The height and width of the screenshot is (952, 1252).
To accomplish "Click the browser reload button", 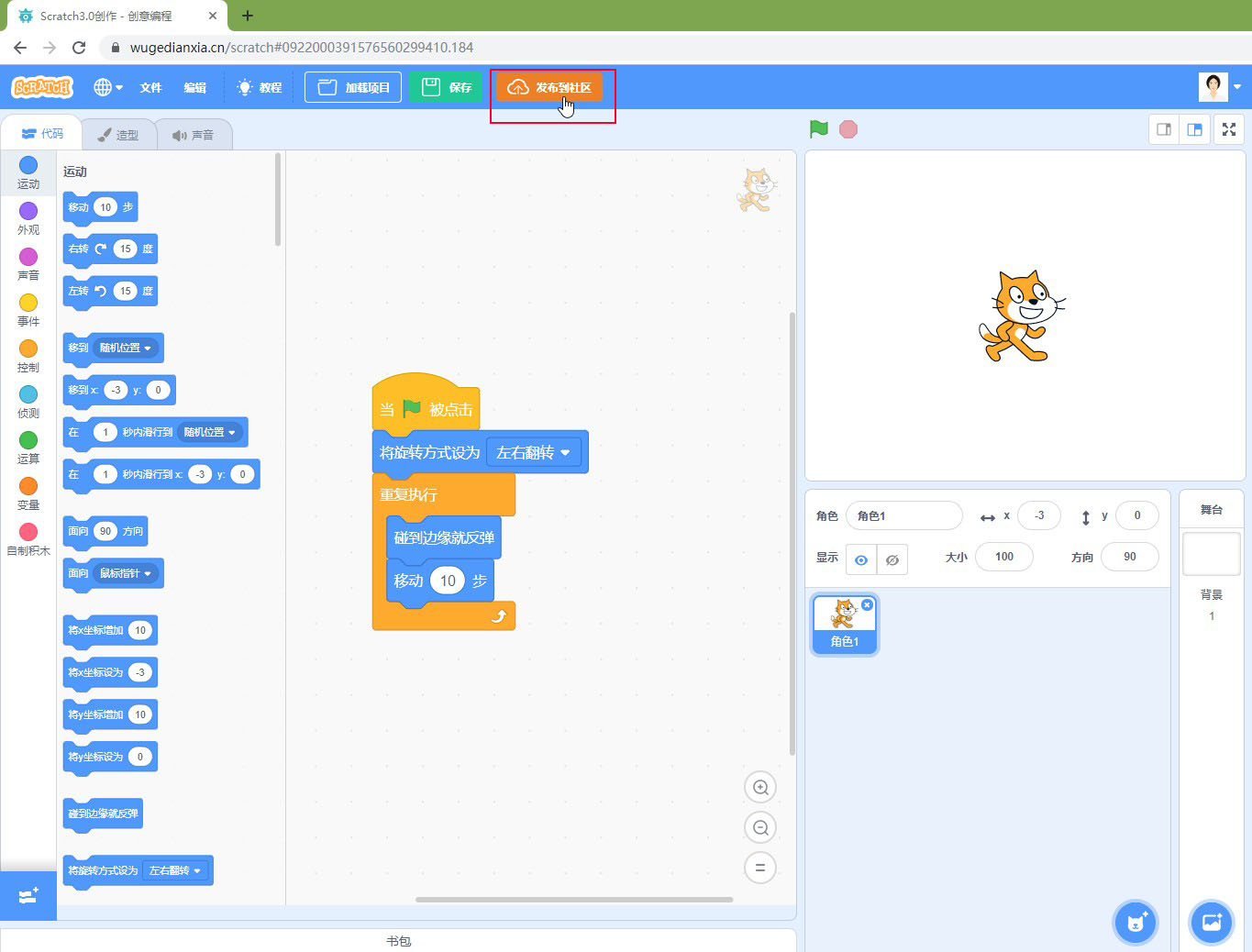I will coord(79,47).
